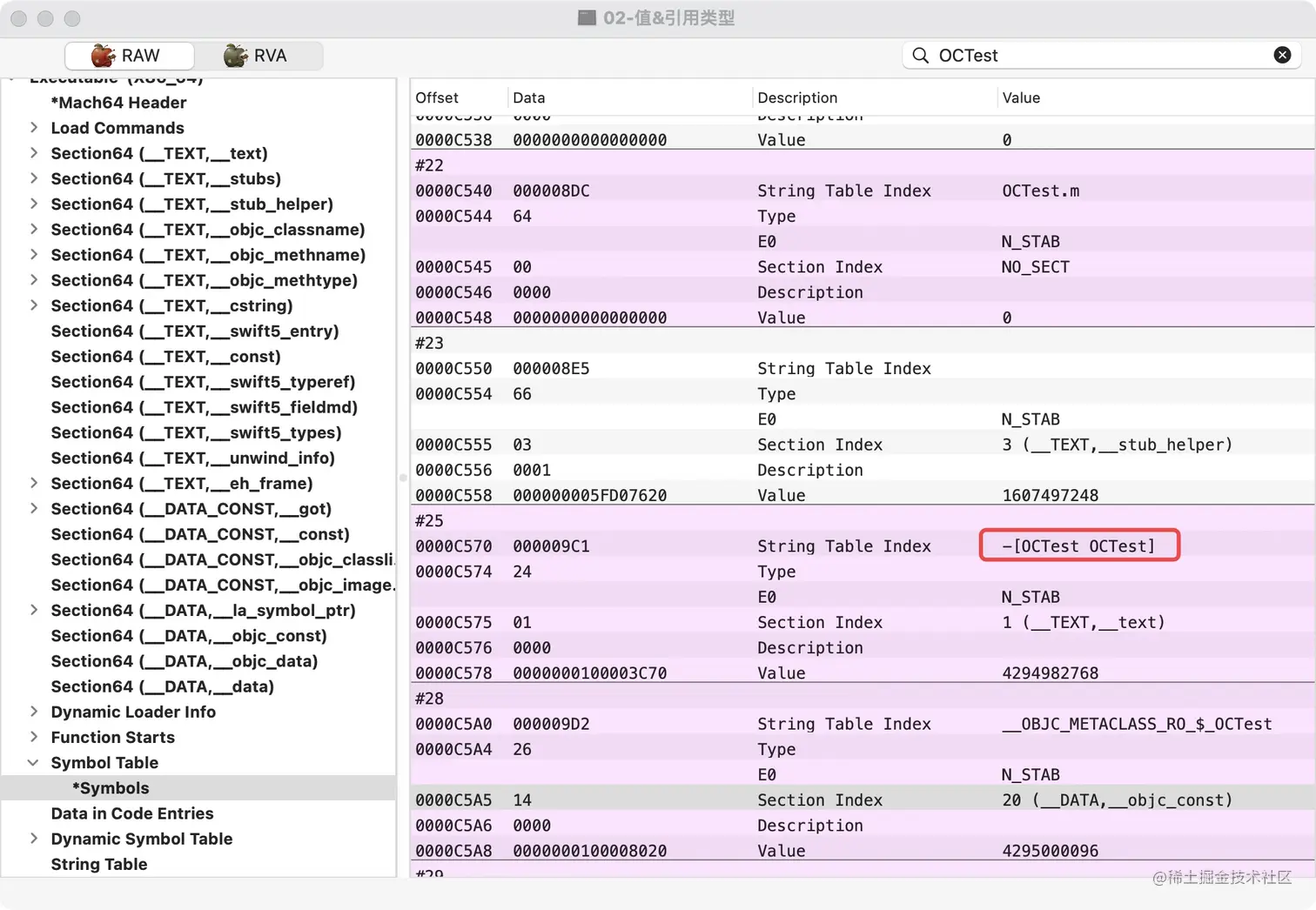Select the -[OCTest OCTest] value cell
Viewport: 1316px width, 910px height.
(x=1078, y=546)
